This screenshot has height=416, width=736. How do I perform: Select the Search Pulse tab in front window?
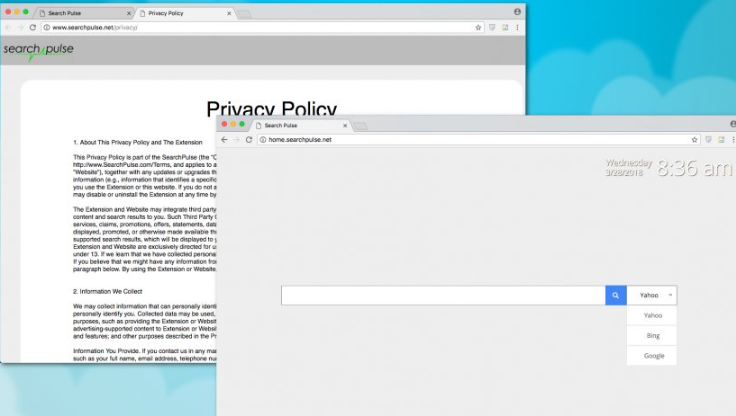(x=300, y=125)
